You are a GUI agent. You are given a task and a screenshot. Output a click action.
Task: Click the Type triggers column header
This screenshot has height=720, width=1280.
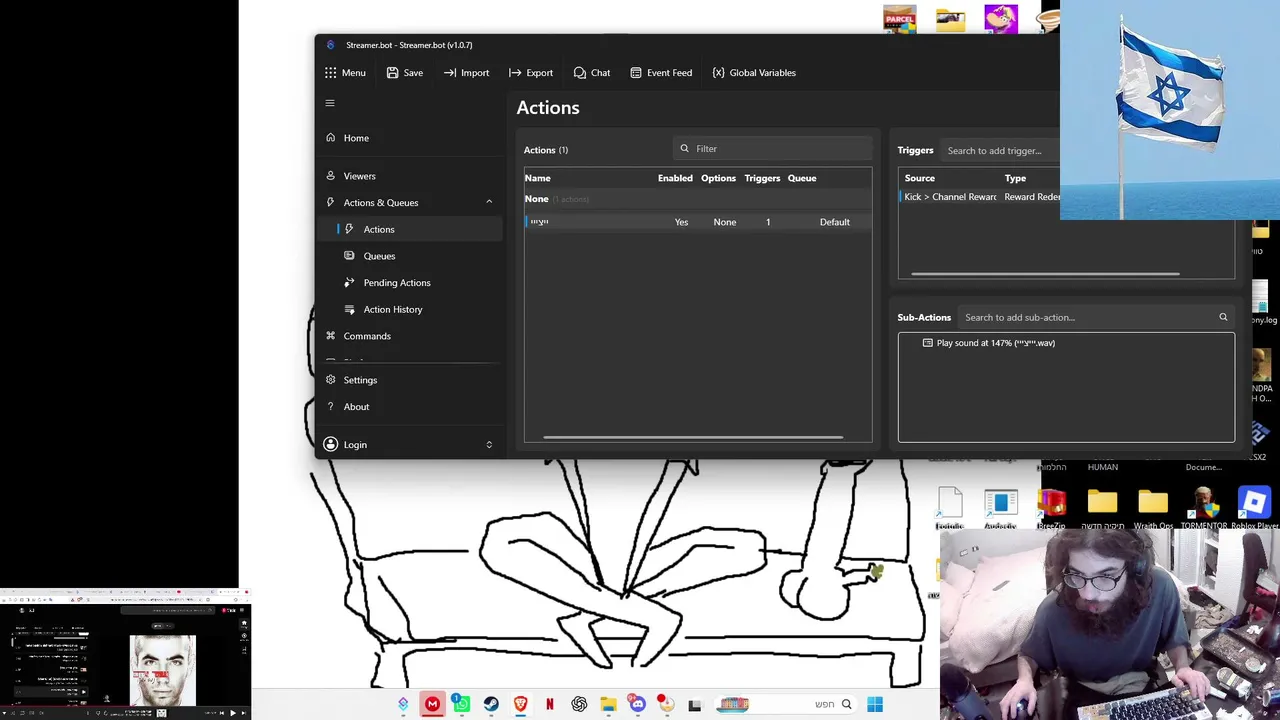[1015, 178]
